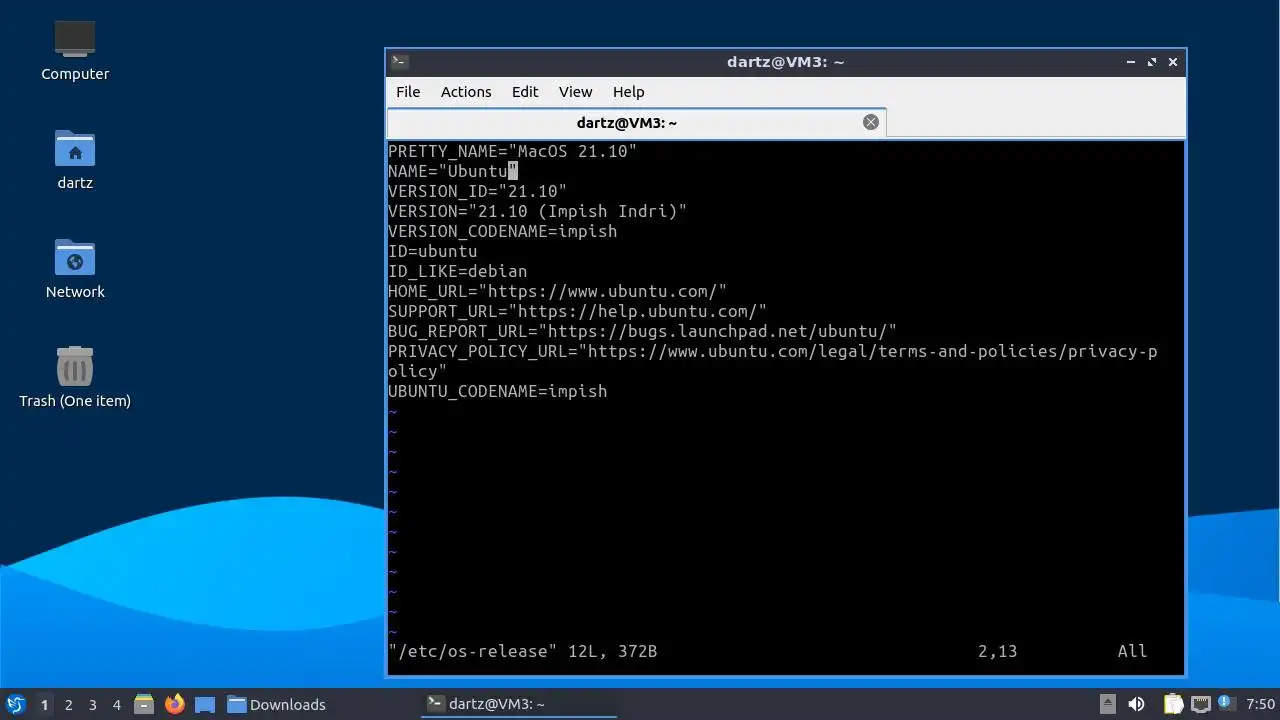Click the 2,13 cursor position indicator
This screenshot has width=1280, height=720.
point(997,651)
